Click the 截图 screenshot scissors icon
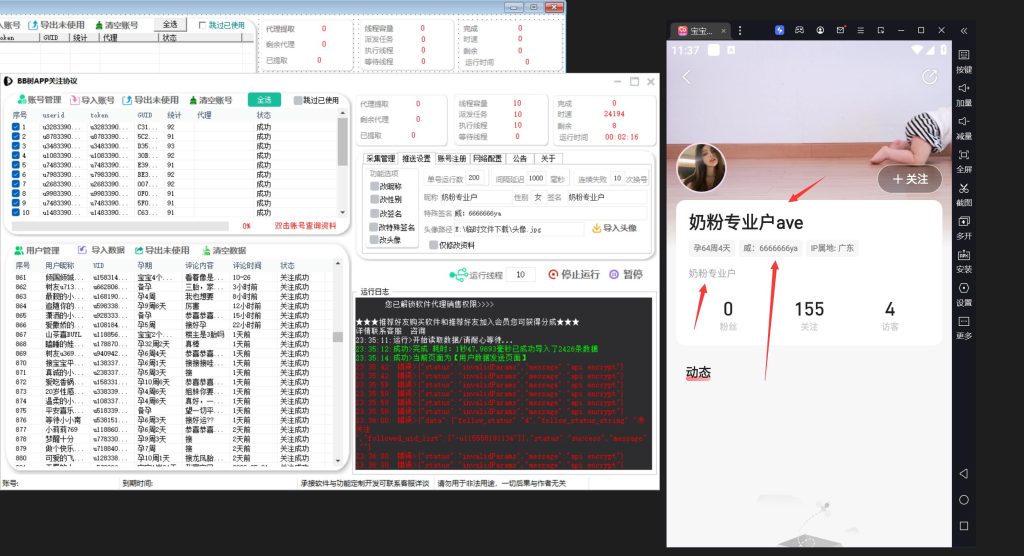The image size is (1024, 556). [x=963, y=188]
